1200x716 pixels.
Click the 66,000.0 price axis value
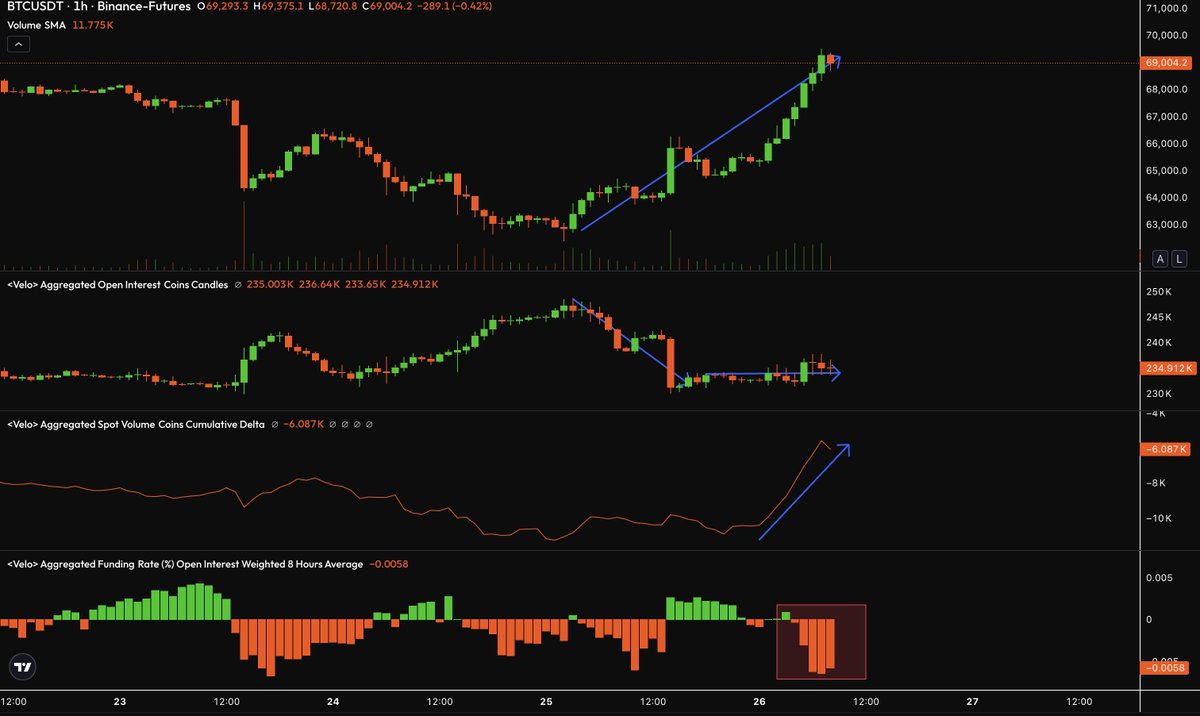tap(1166, 143)
